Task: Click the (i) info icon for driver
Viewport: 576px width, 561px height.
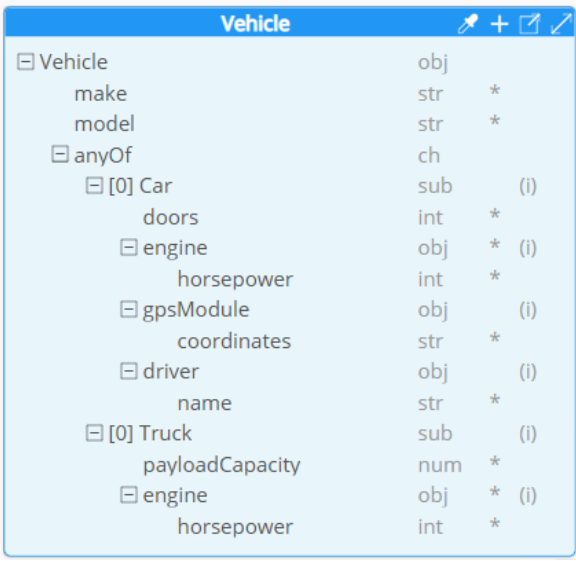Action: 528,372
